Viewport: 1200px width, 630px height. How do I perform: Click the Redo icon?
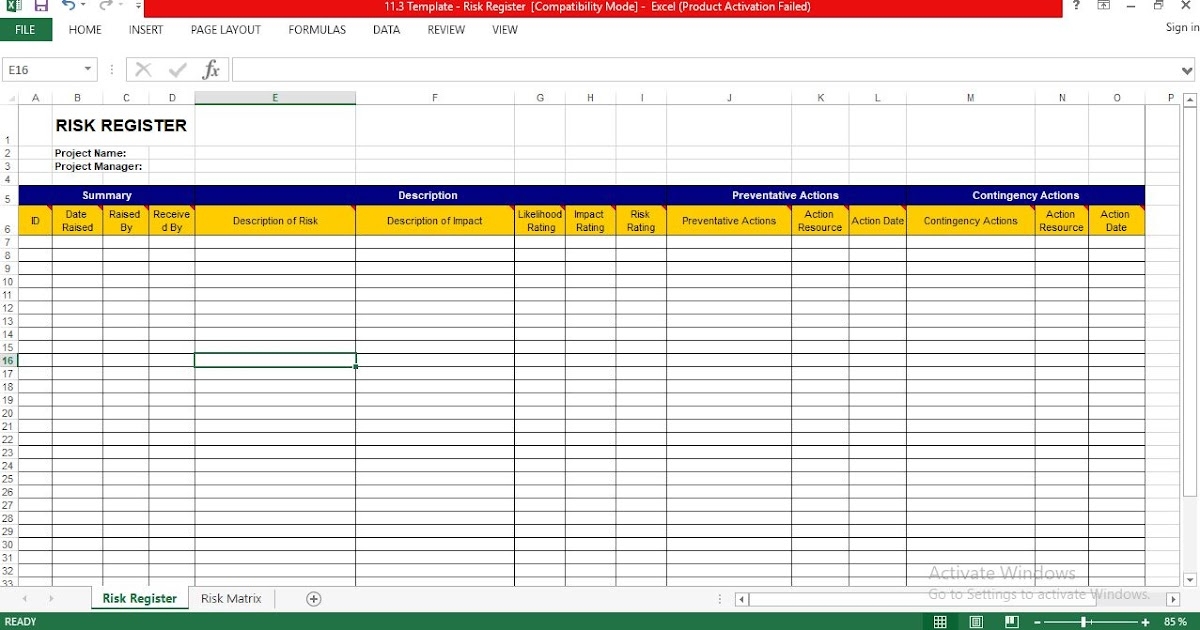105,6
